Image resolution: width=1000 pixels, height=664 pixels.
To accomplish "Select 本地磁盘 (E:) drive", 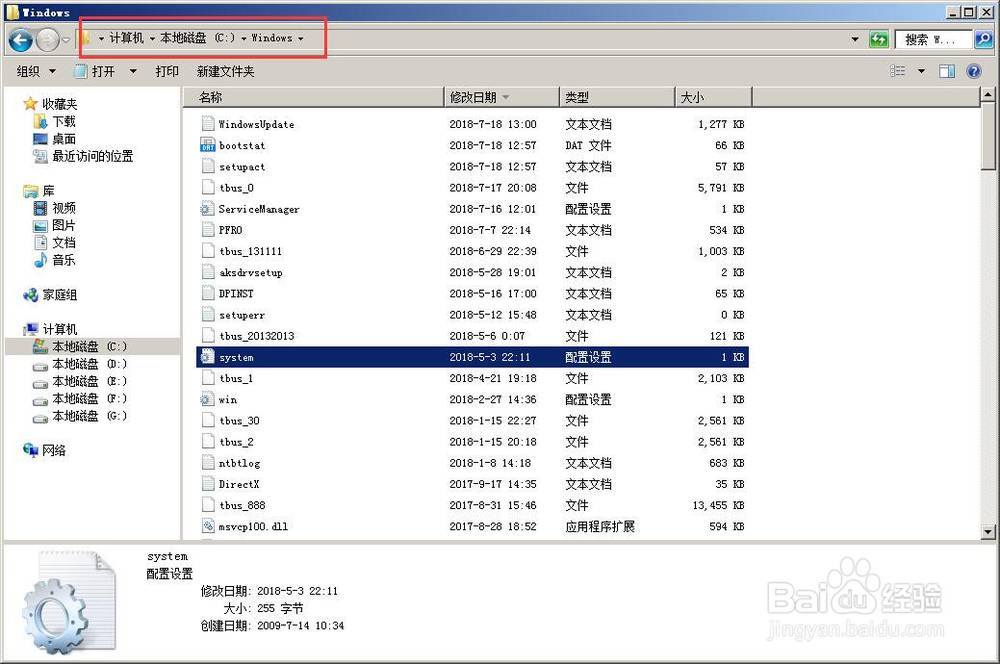I will click(x=80, y=381).
